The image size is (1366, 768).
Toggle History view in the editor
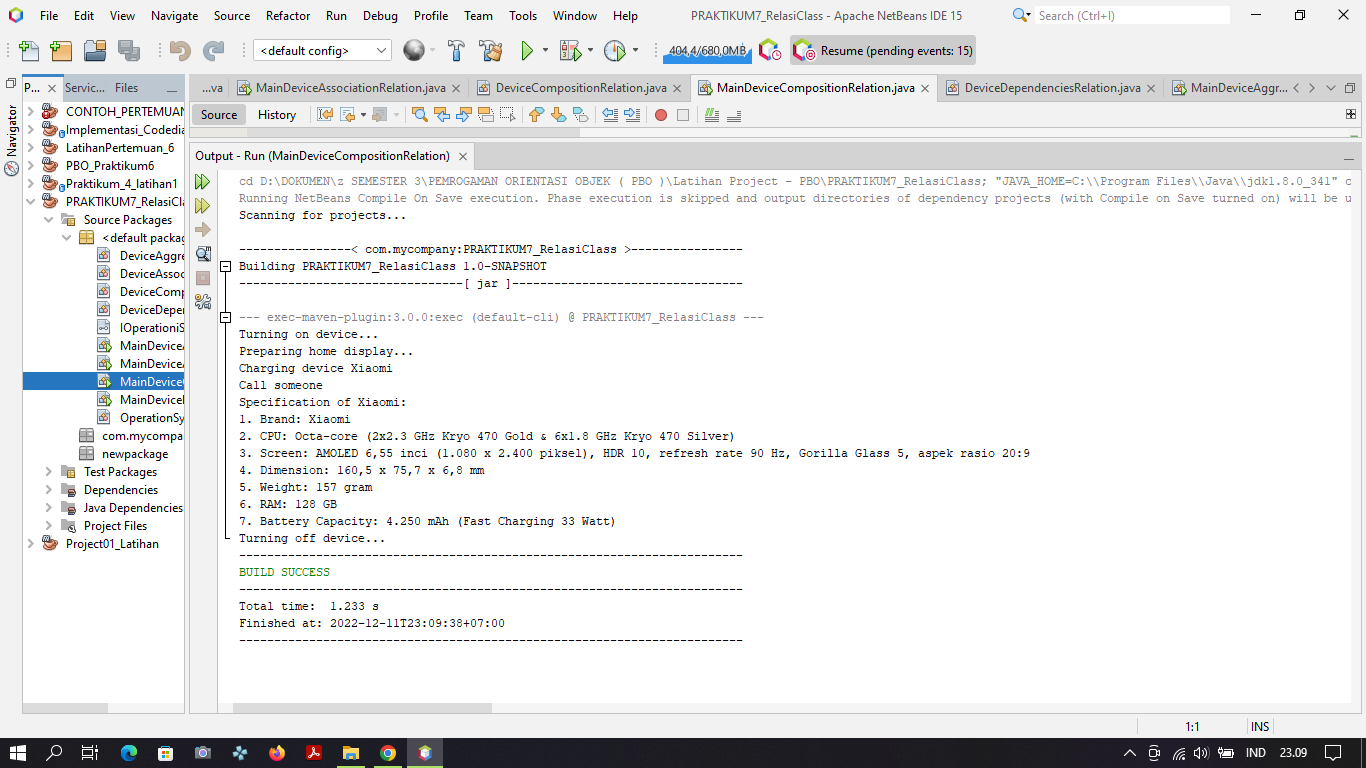coord(277,115)
